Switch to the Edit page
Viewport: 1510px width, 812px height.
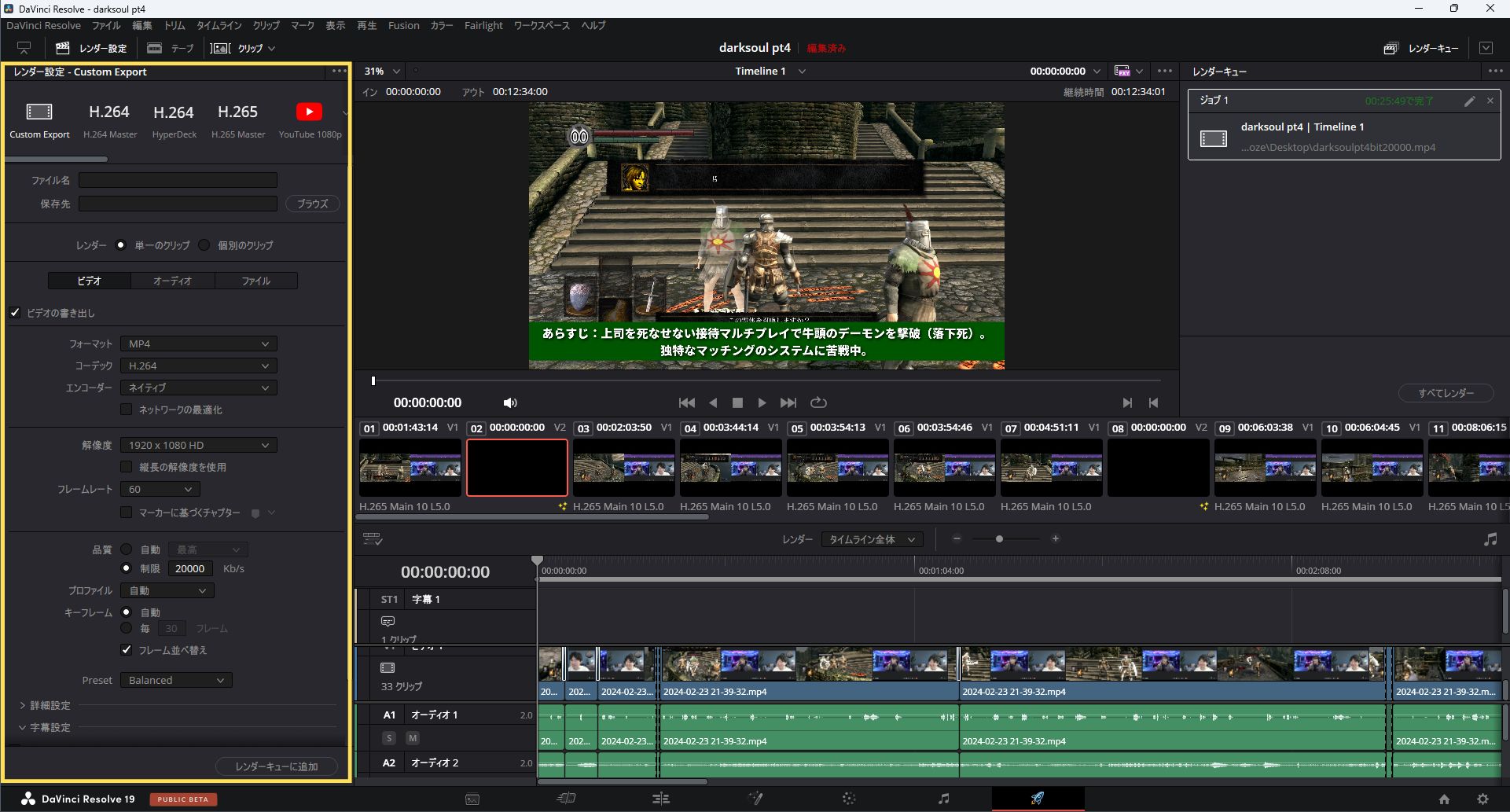660,798
